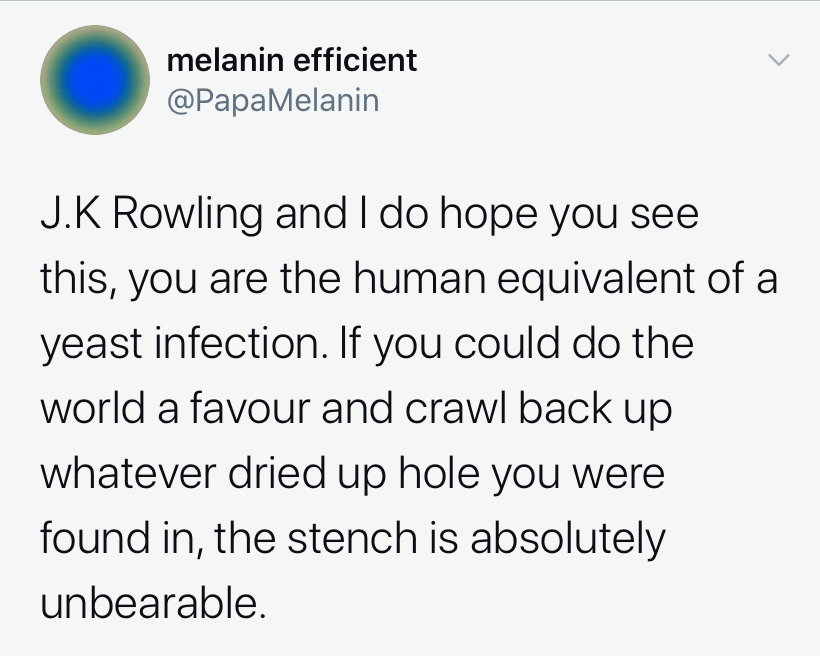Viewport: 820px width, 656px height.
Task: Open the blue gradient profile avatar
Action: (88, 81)
